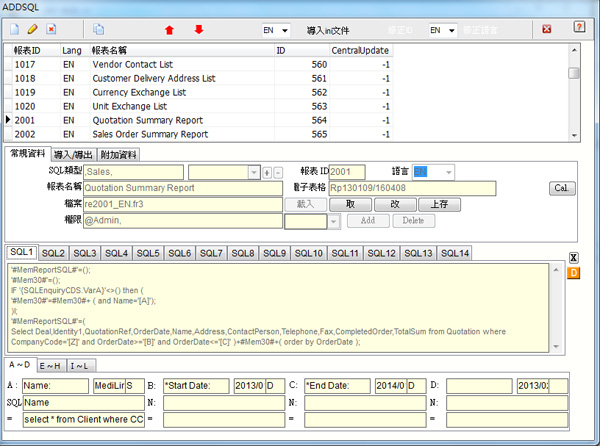Click the orange D button
The image size is (600, 446).
[x=573, y=273]
